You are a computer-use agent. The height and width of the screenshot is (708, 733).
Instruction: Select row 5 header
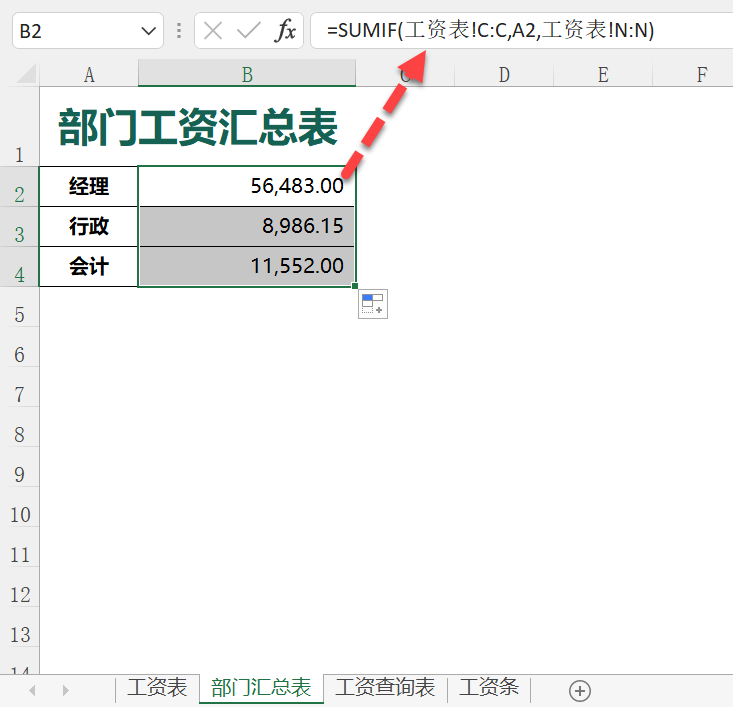19,307
